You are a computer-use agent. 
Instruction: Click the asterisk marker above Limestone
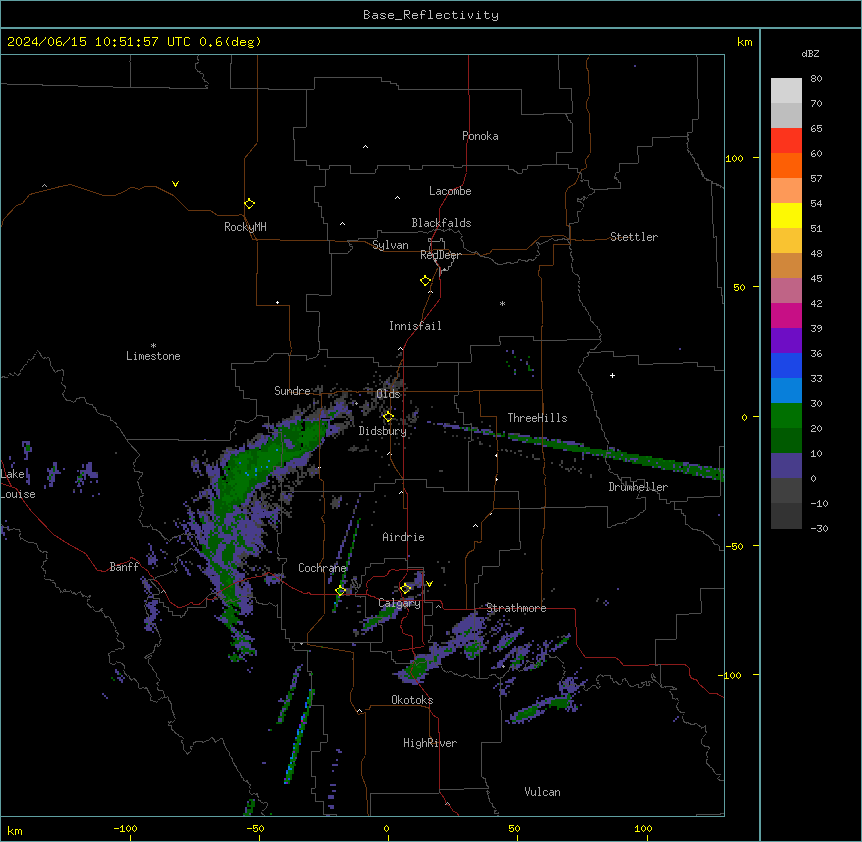point(153,346)
